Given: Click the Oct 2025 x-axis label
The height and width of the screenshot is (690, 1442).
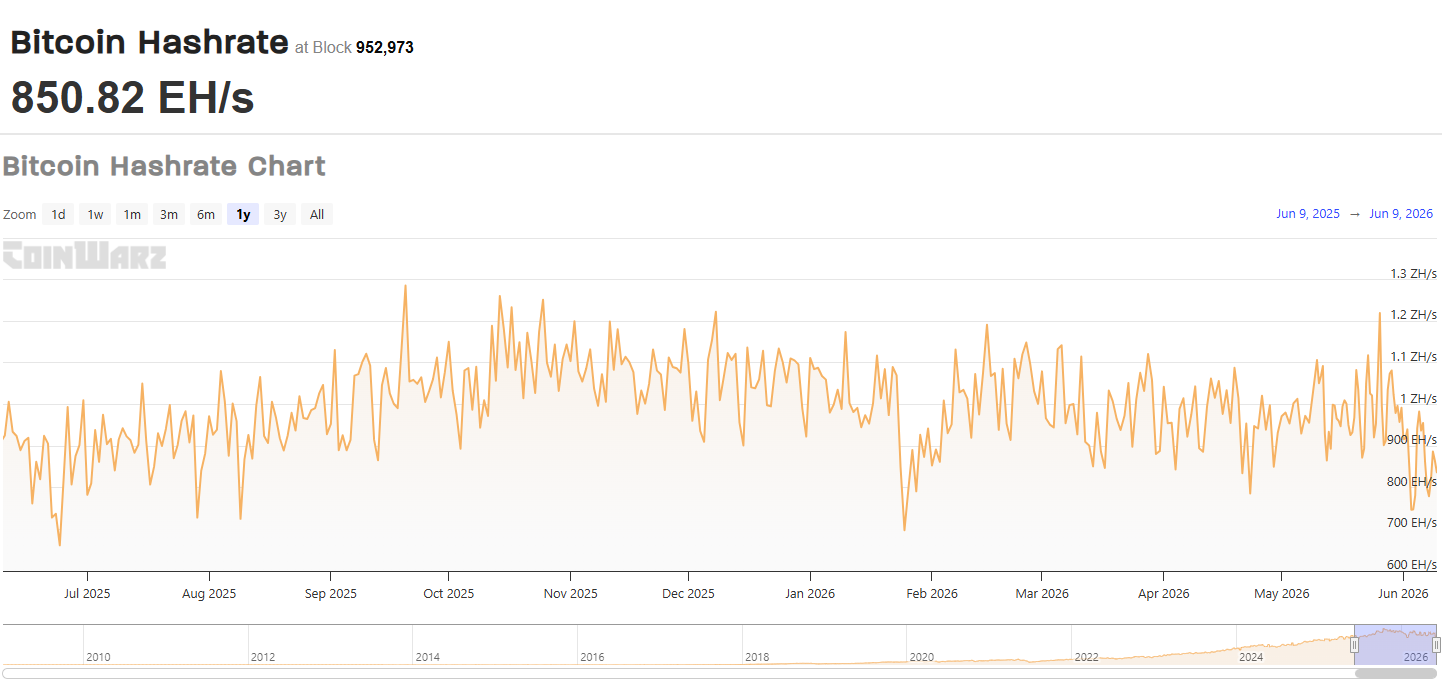Looking at the screenshot, I should (448, 593).
